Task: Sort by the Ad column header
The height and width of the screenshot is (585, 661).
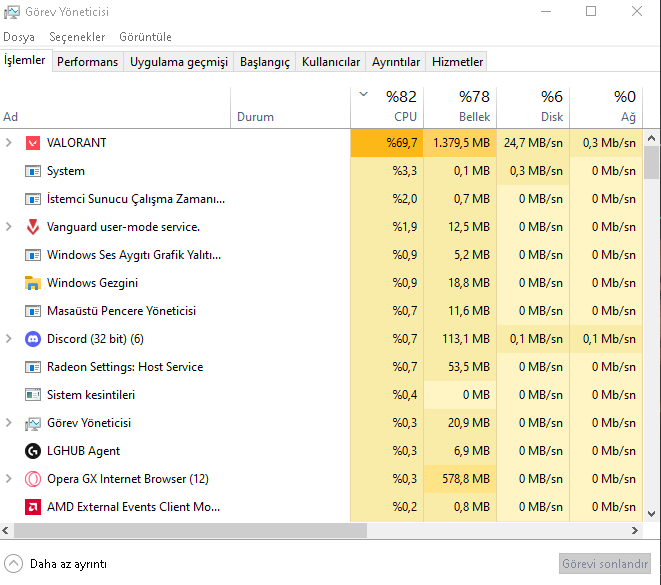Action: click(115, 107)
